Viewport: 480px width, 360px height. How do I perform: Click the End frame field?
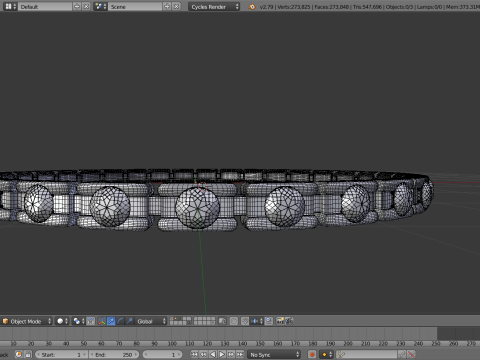[x=114, y=355]
